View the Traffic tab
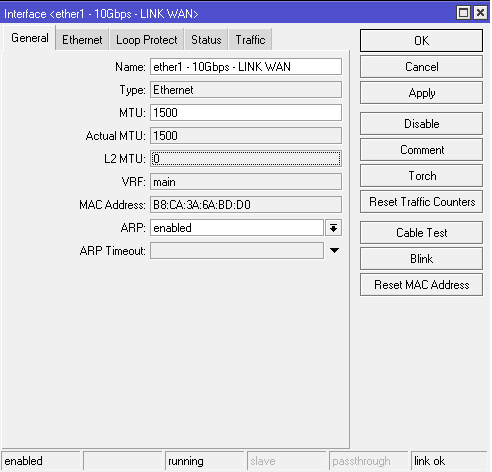 [x=250, y=40]
